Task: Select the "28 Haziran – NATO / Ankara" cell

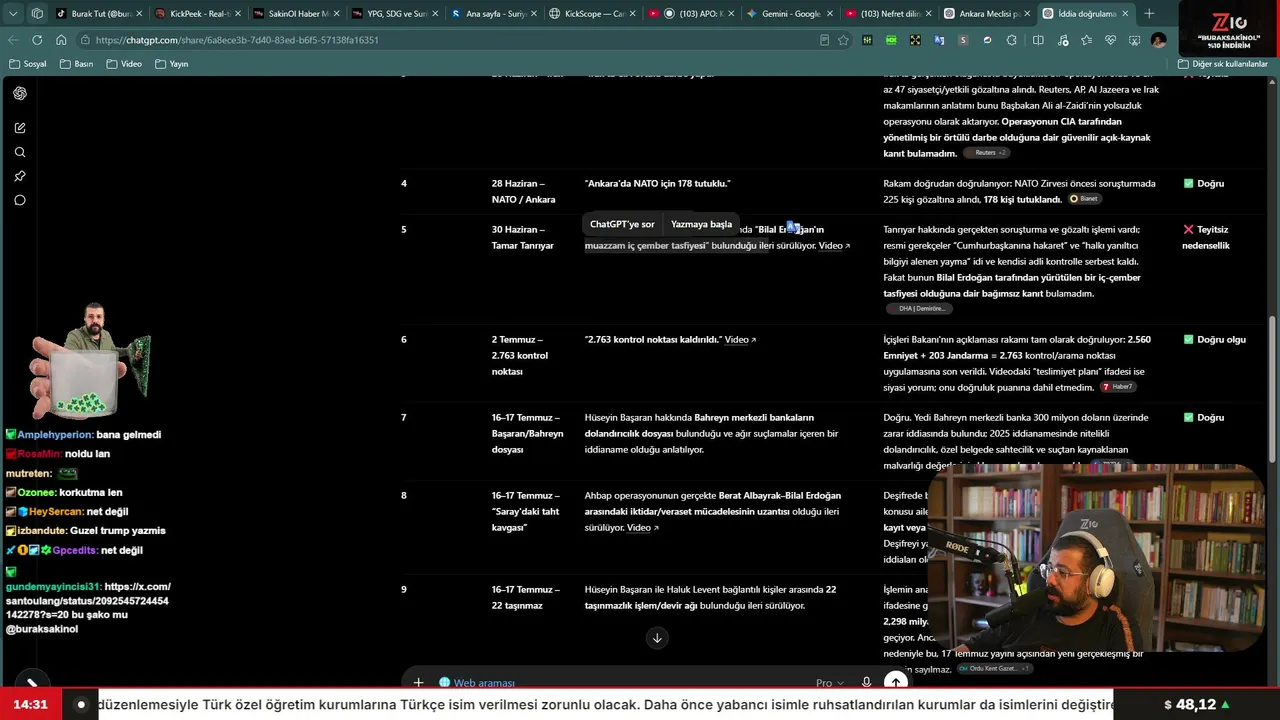Action: (523, 192)
